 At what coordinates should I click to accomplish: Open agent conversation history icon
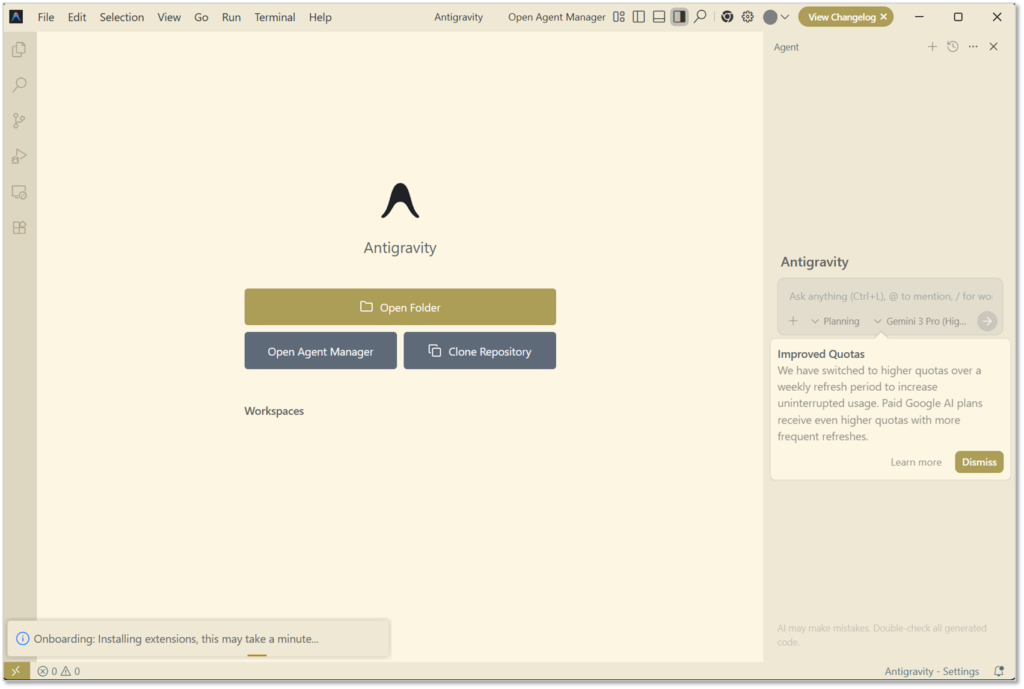coord(952,47)
